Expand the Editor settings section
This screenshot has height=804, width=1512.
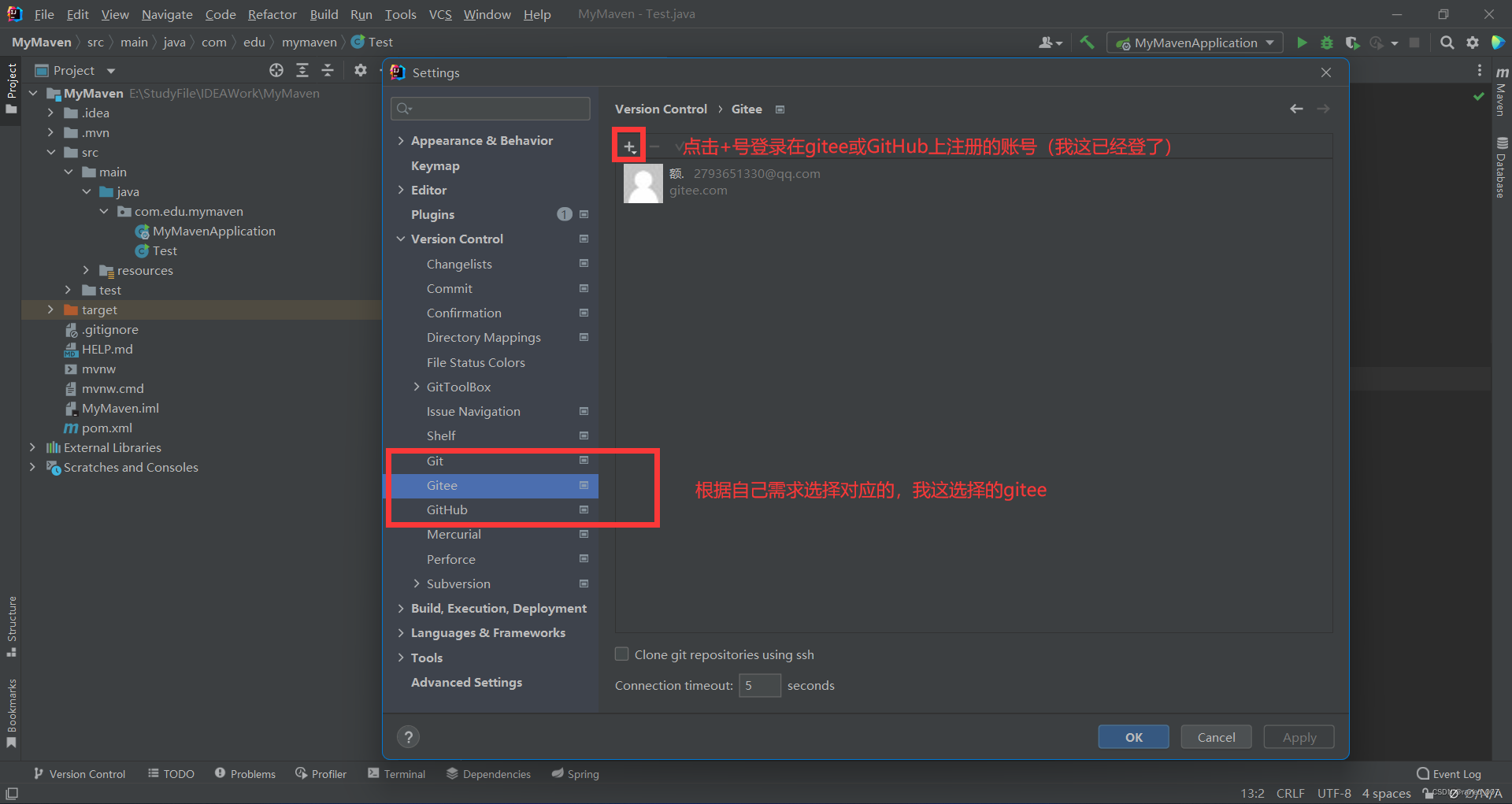click(x=401, y=190)
